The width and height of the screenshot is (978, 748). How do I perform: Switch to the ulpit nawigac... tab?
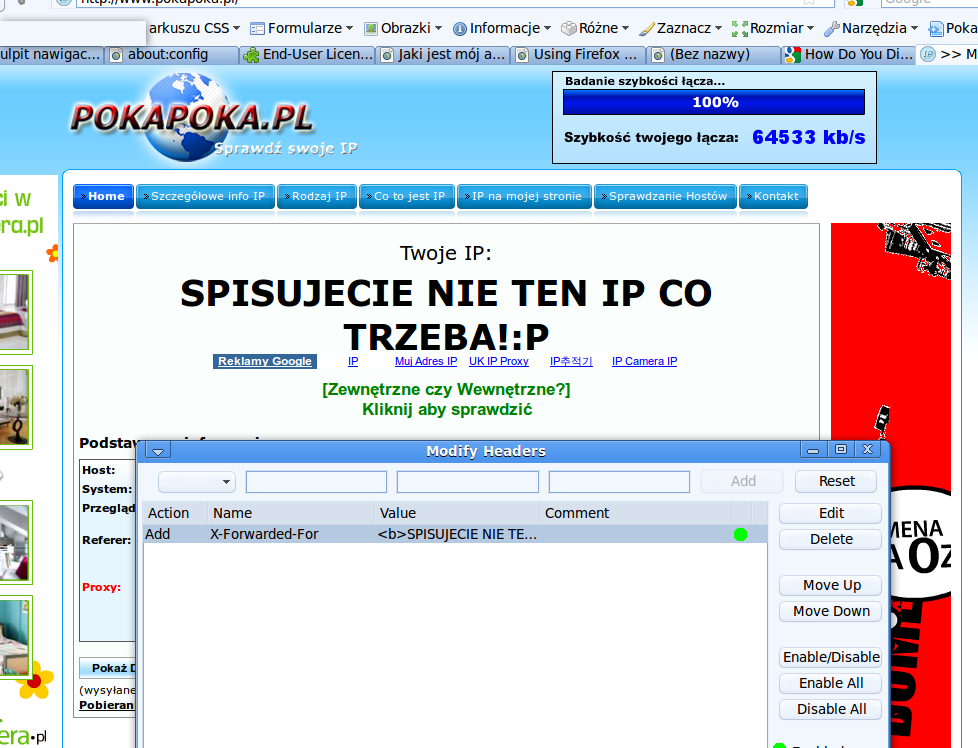coord(51,55)
